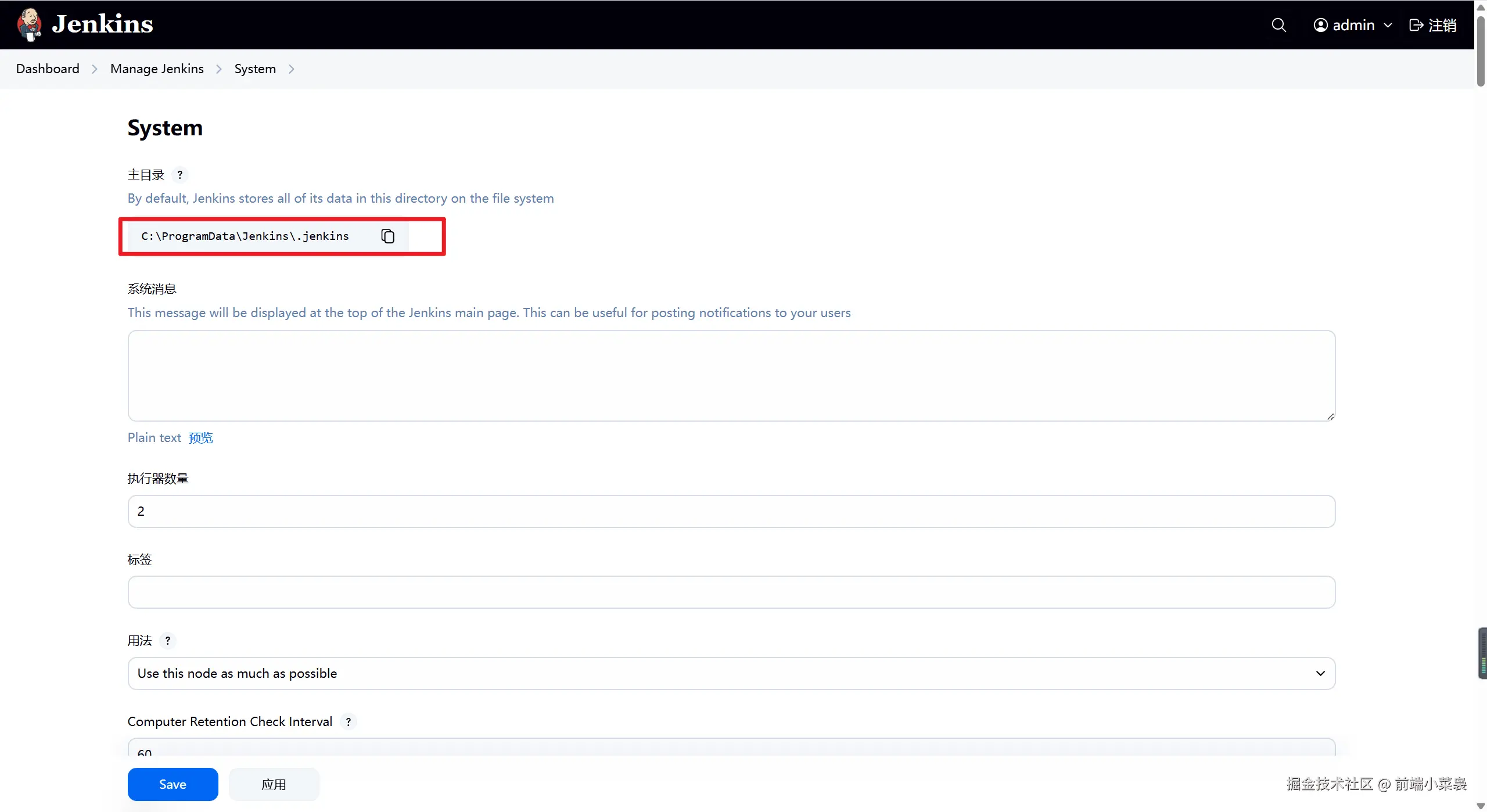Click the Jenkins butler logo icon
Image resolution: width=1487 pixels, height=812 pixels.
click(x=29, y=24)
